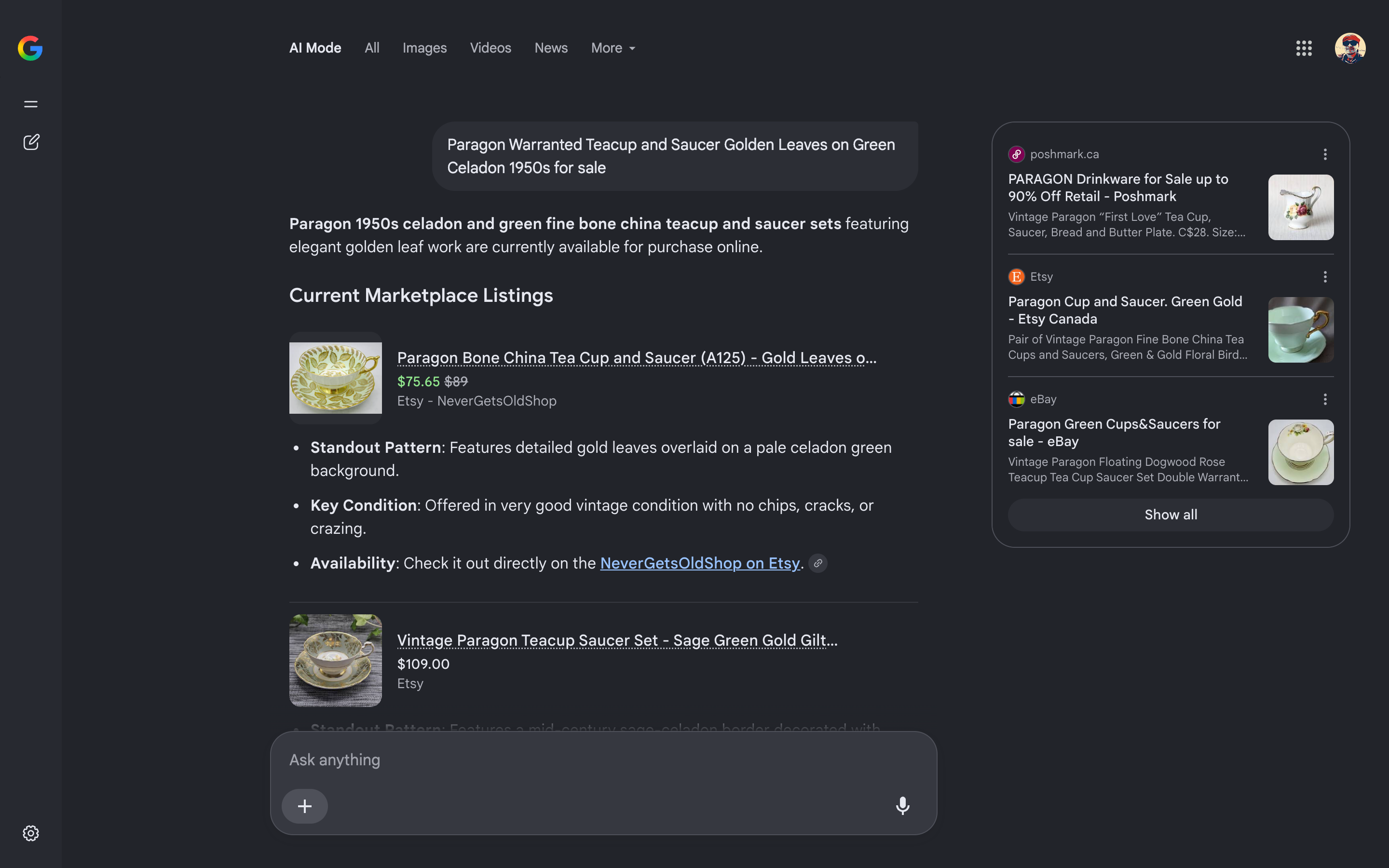Open Vintage Paragon Teacup Saucer Set listing

[x=617, y=640]
